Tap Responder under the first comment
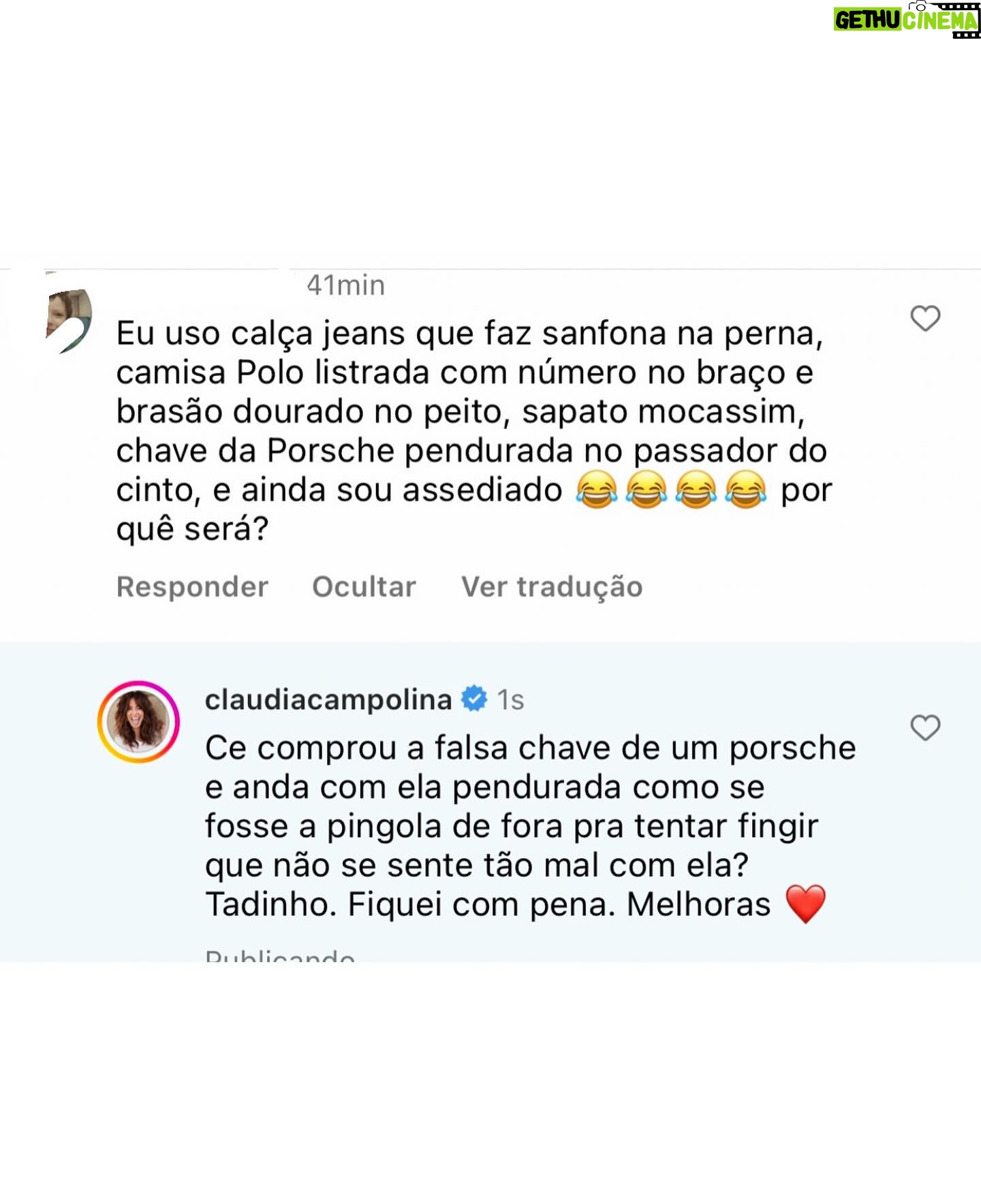 [x=192, y=587]
